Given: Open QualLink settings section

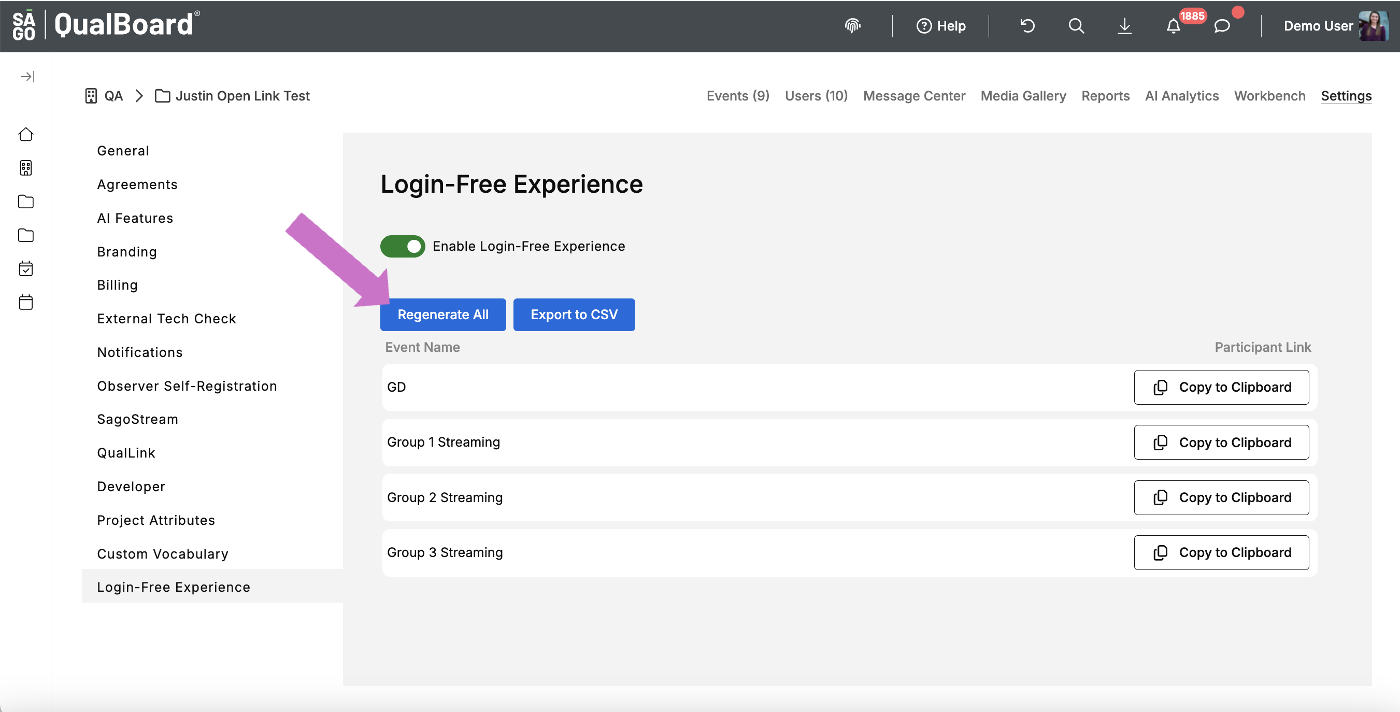Looking at the screenshot, I should pyautogui.click(x=126, y=453).
